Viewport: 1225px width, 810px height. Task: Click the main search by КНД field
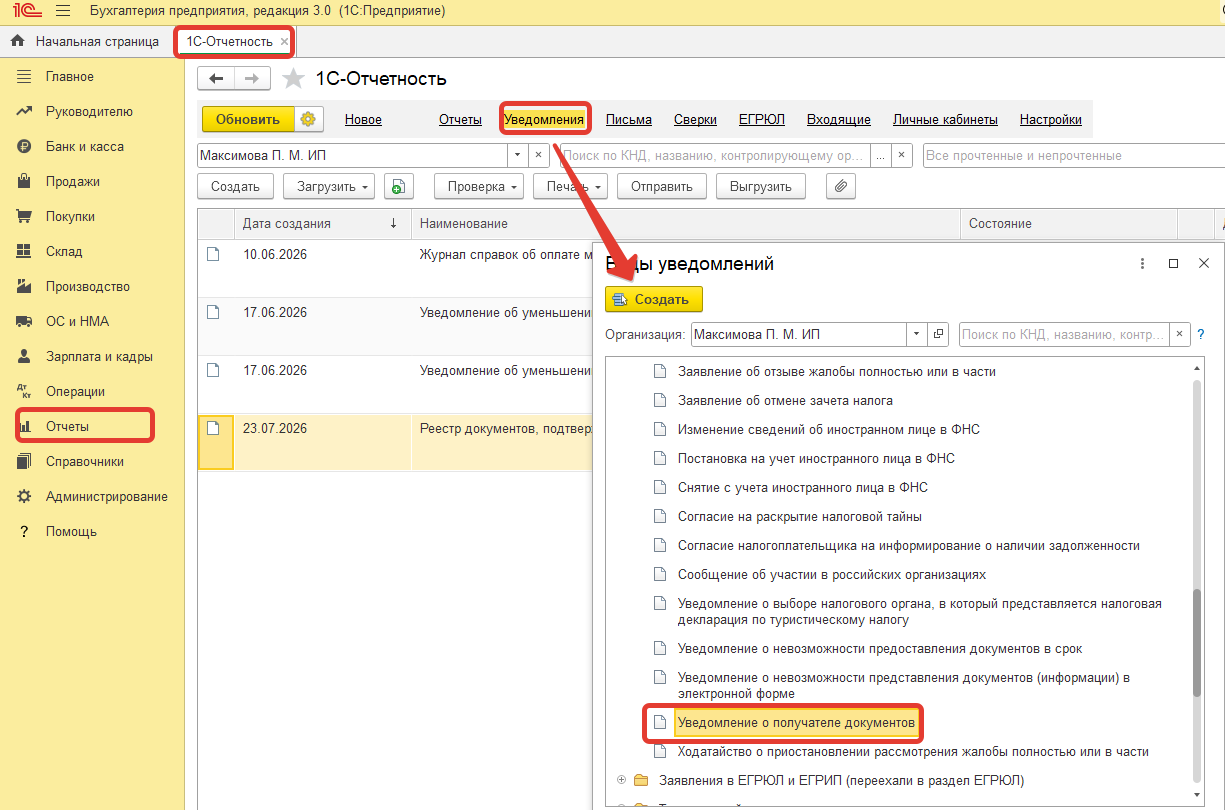[x=715, y=156]
